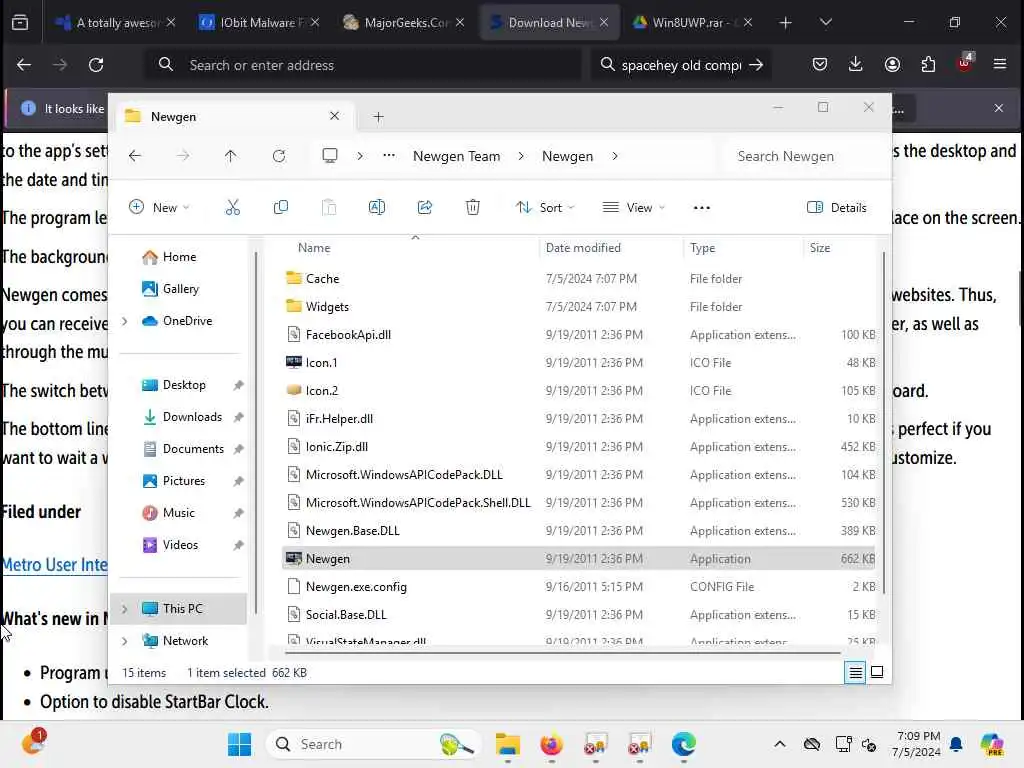Open Firefox from taskbar
The width and height of the screenshot is (1024, 768).
point(552,744)
